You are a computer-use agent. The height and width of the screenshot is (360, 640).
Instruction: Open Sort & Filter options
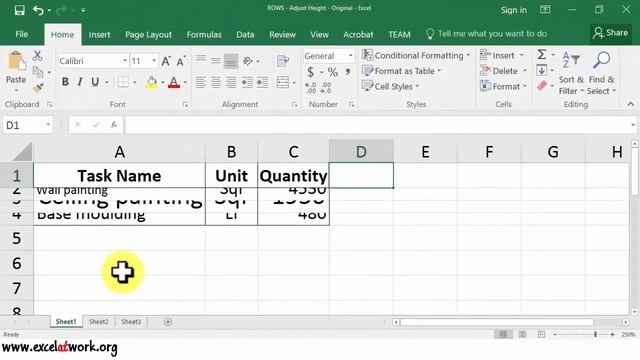coord(571,73)
